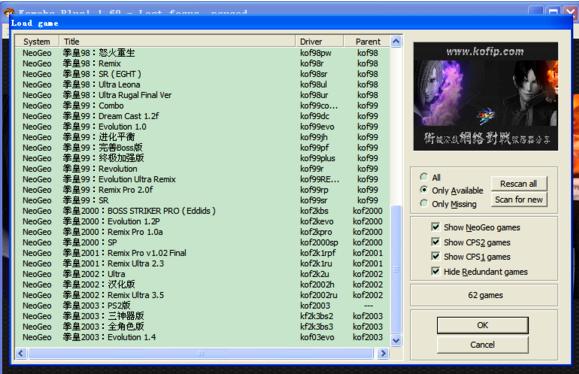
Task: Select '99 : Dream Cast 1.2f' entry
Action: 202,116
